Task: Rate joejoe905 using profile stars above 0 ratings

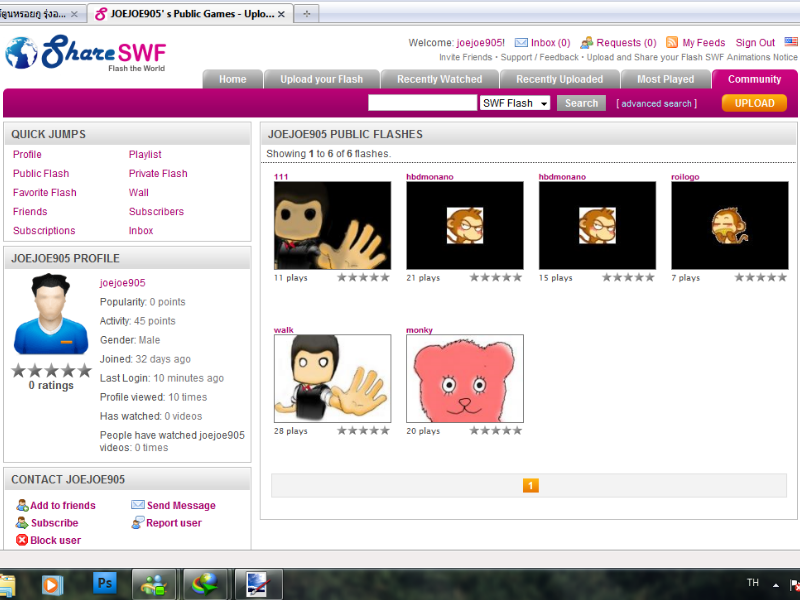Action: pyautogui.click(x=51, y=370)
